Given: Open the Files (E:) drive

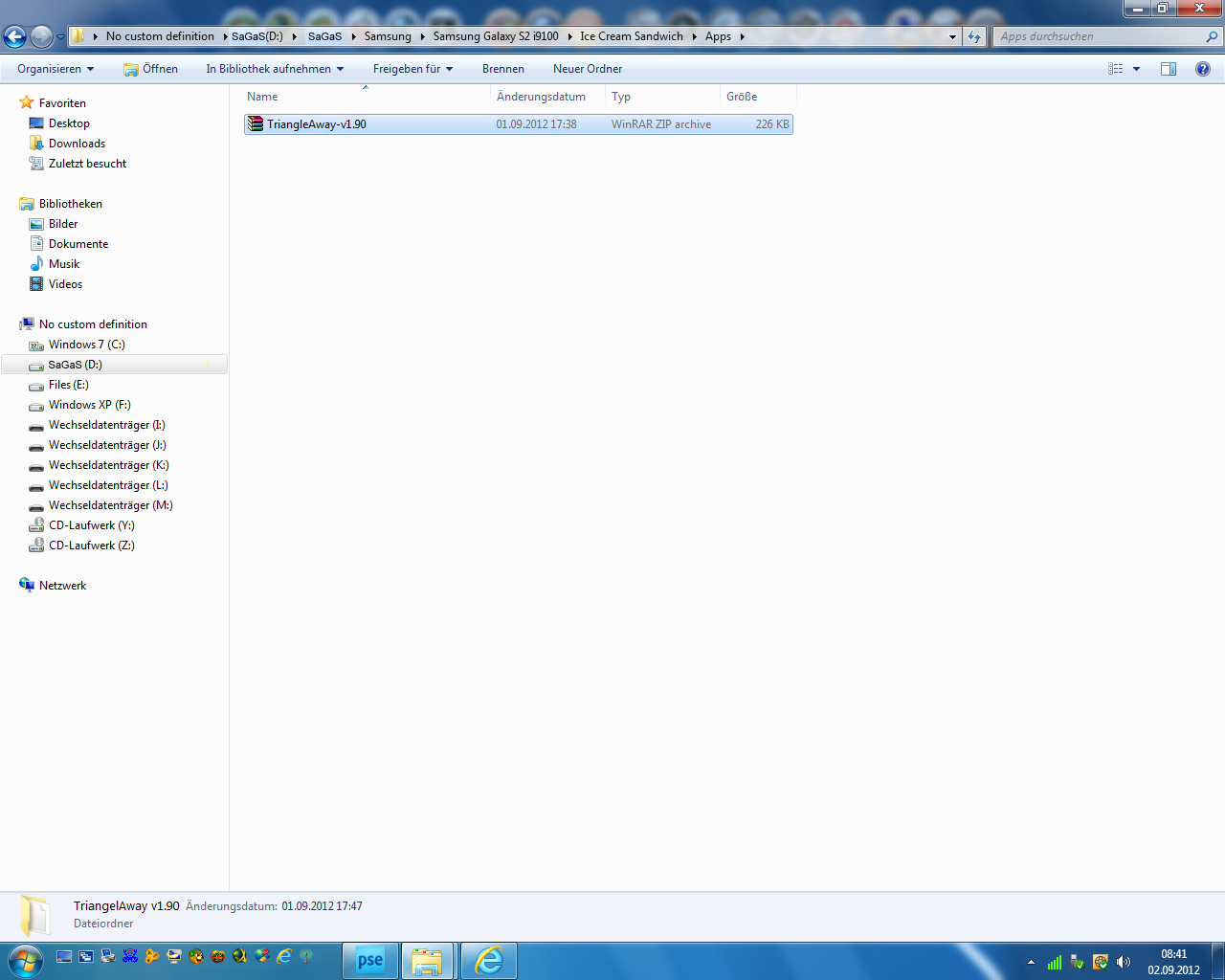Looking at the screenshot, I should tap(68, 385).
